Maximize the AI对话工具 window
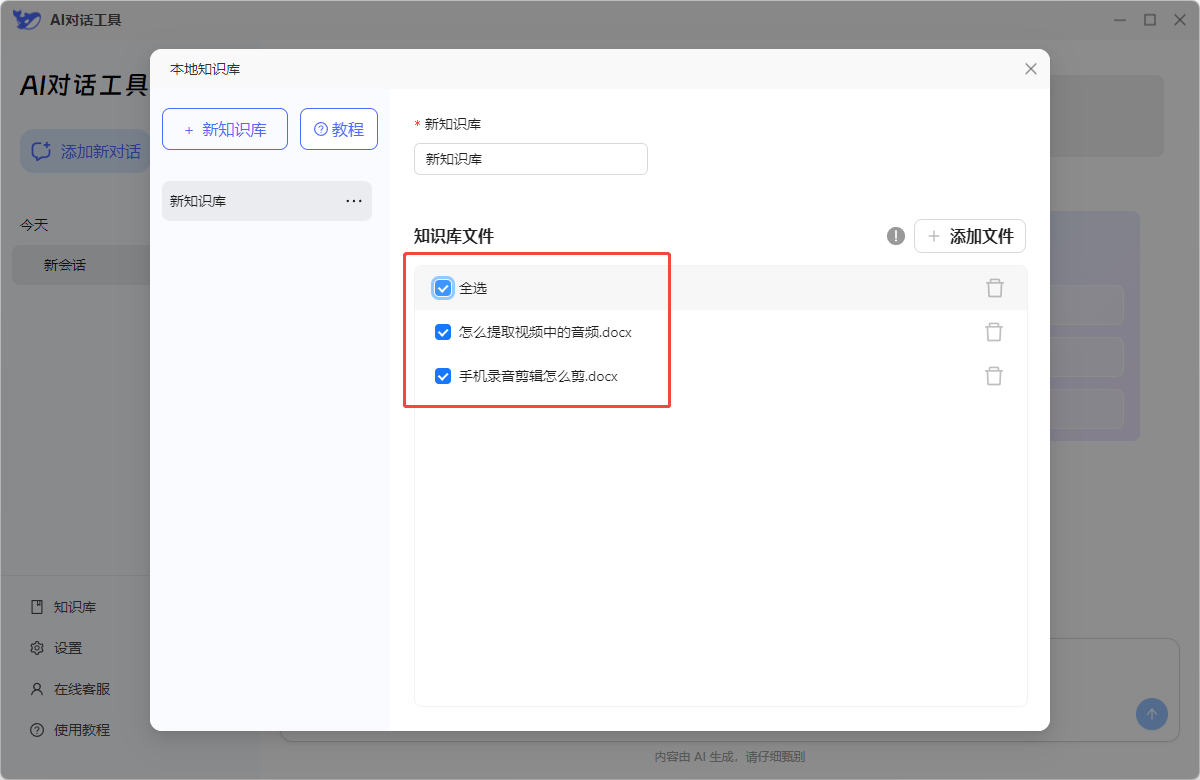 [1150, 19]
